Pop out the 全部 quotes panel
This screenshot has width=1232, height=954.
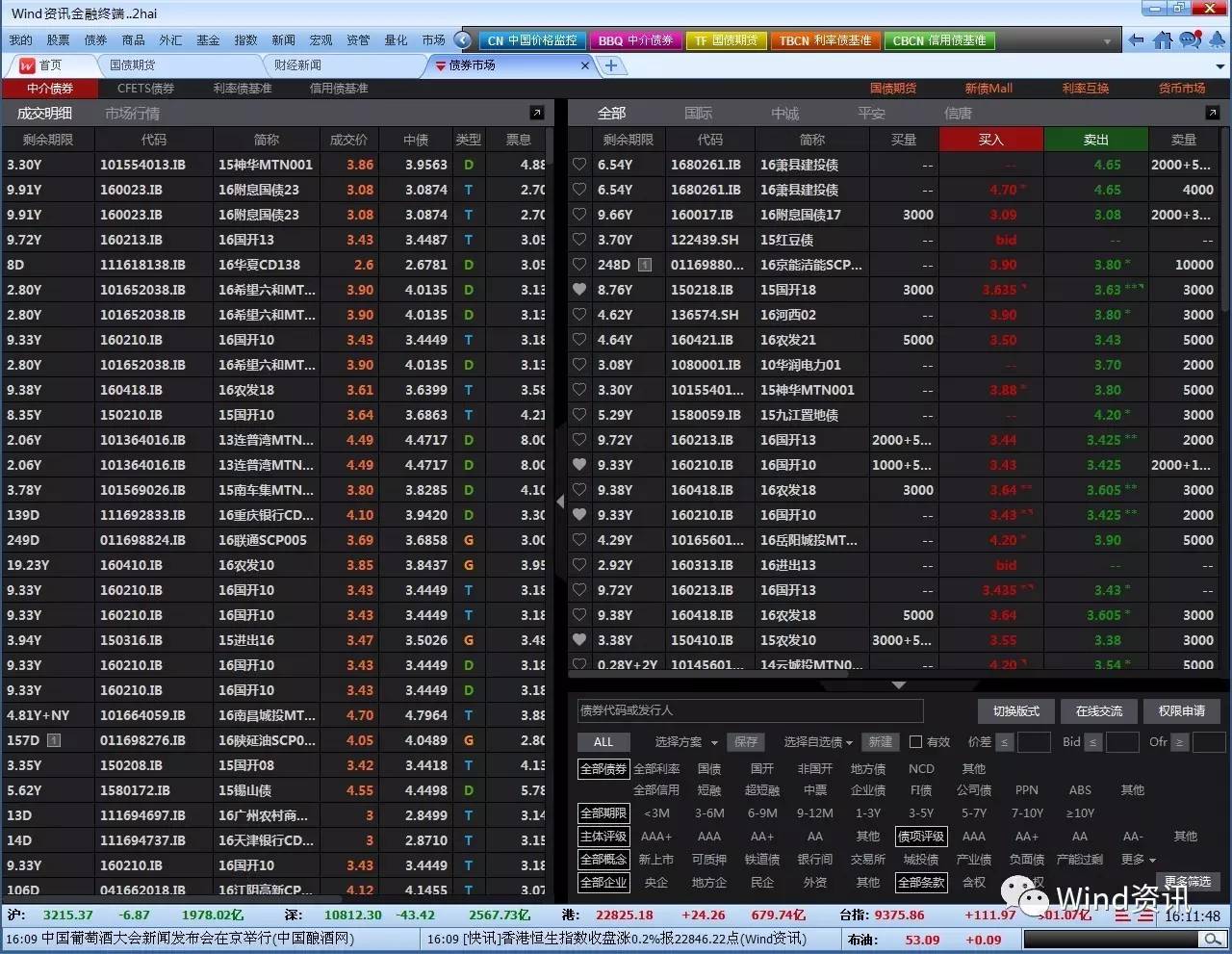coord(1213,113)
